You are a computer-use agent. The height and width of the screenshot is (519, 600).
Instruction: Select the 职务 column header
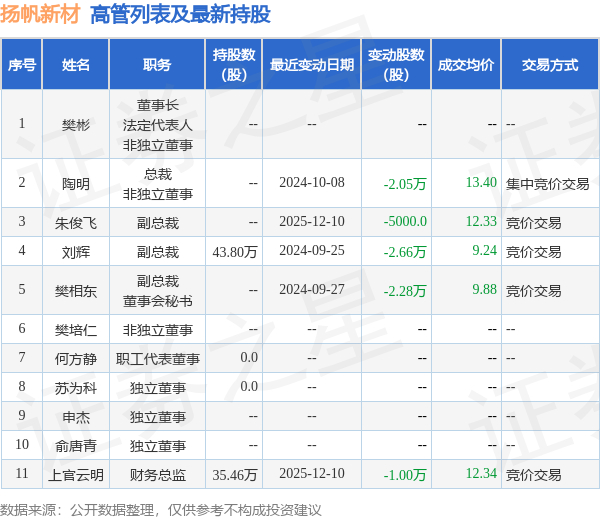coord(157,65)
